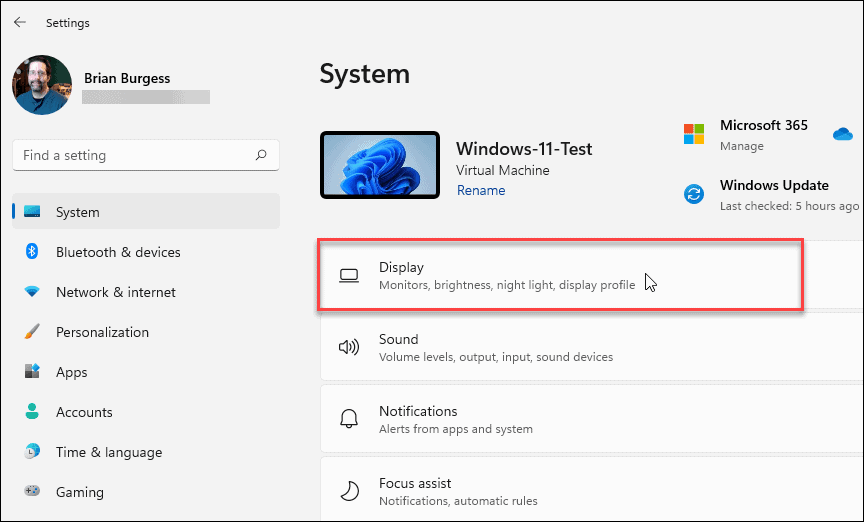Click the Bluetooth icon in sidebar
Image resolution: width=864 pixels, height=522 pixels.
[32, 251]
